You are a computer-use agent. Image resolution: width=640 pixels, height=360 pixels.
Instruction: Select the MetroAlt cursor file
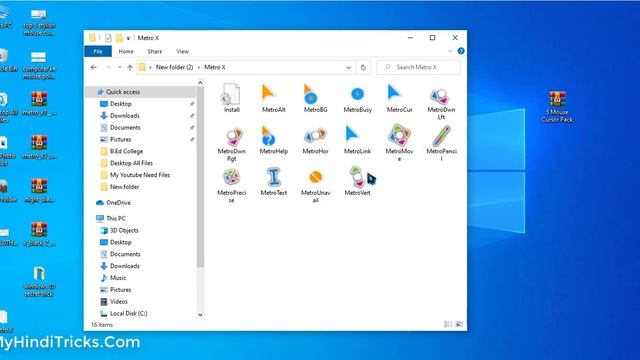point(273,98)
